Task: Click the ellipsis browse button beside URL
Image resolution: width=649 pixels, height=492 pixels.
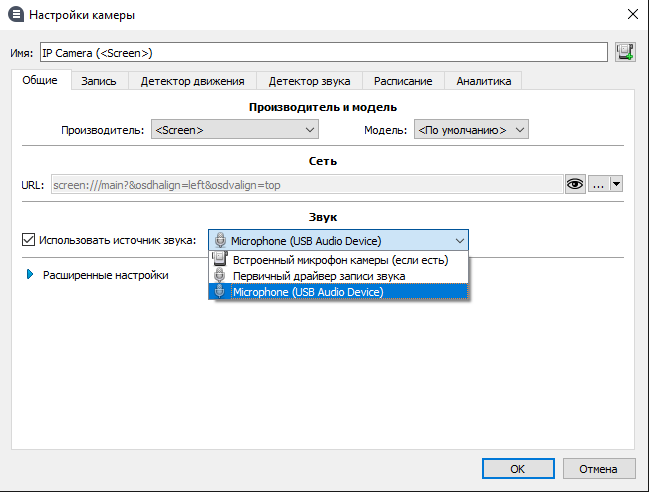Action: pos(598,184)
